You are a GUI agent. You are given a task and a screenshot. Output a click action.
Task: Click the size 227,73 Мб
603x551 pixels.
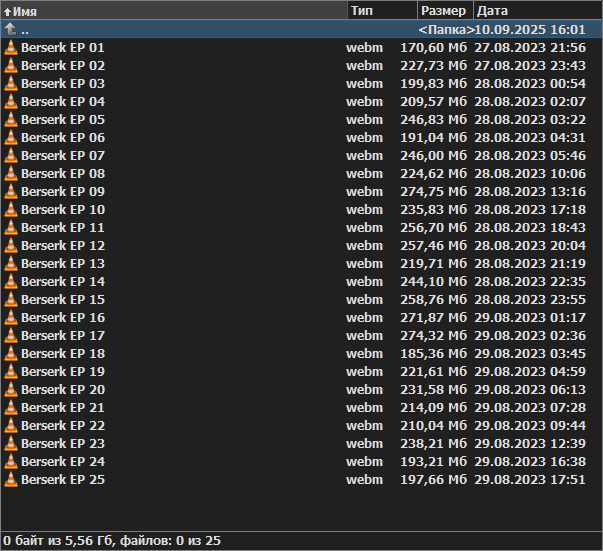pos(433,65)
